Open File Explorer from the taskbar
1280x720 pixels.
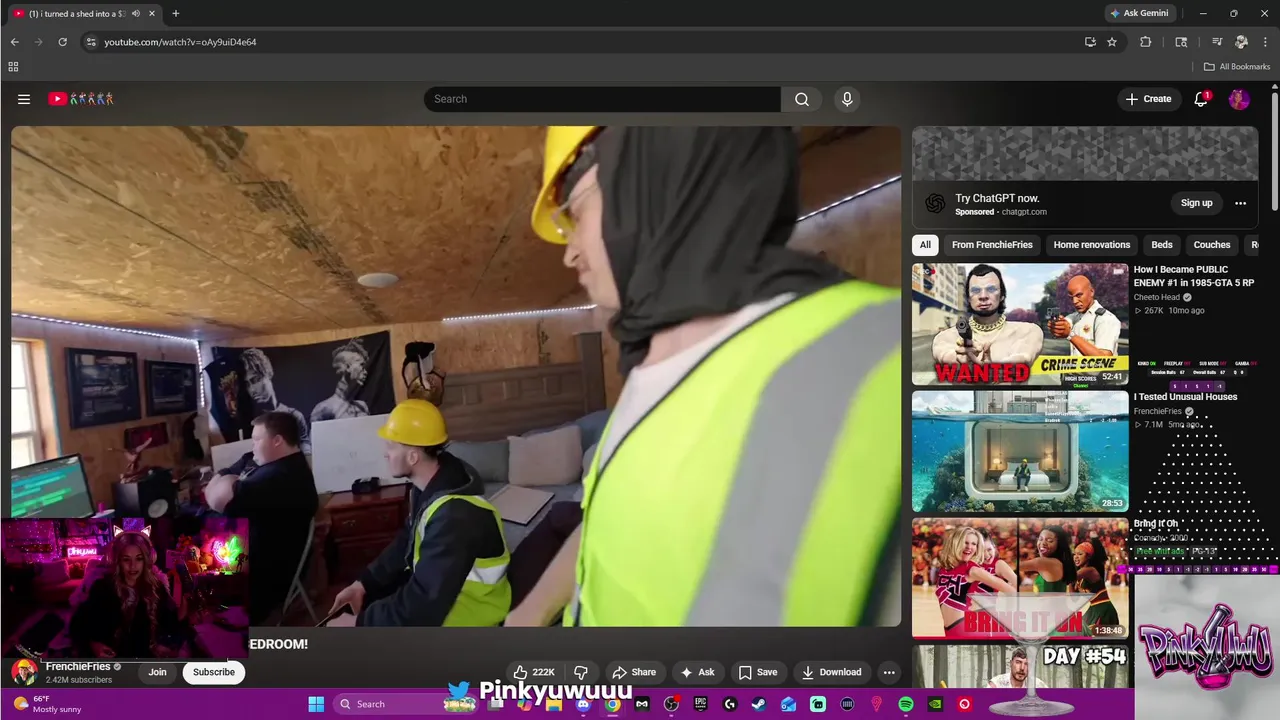[x=553, y=704]
